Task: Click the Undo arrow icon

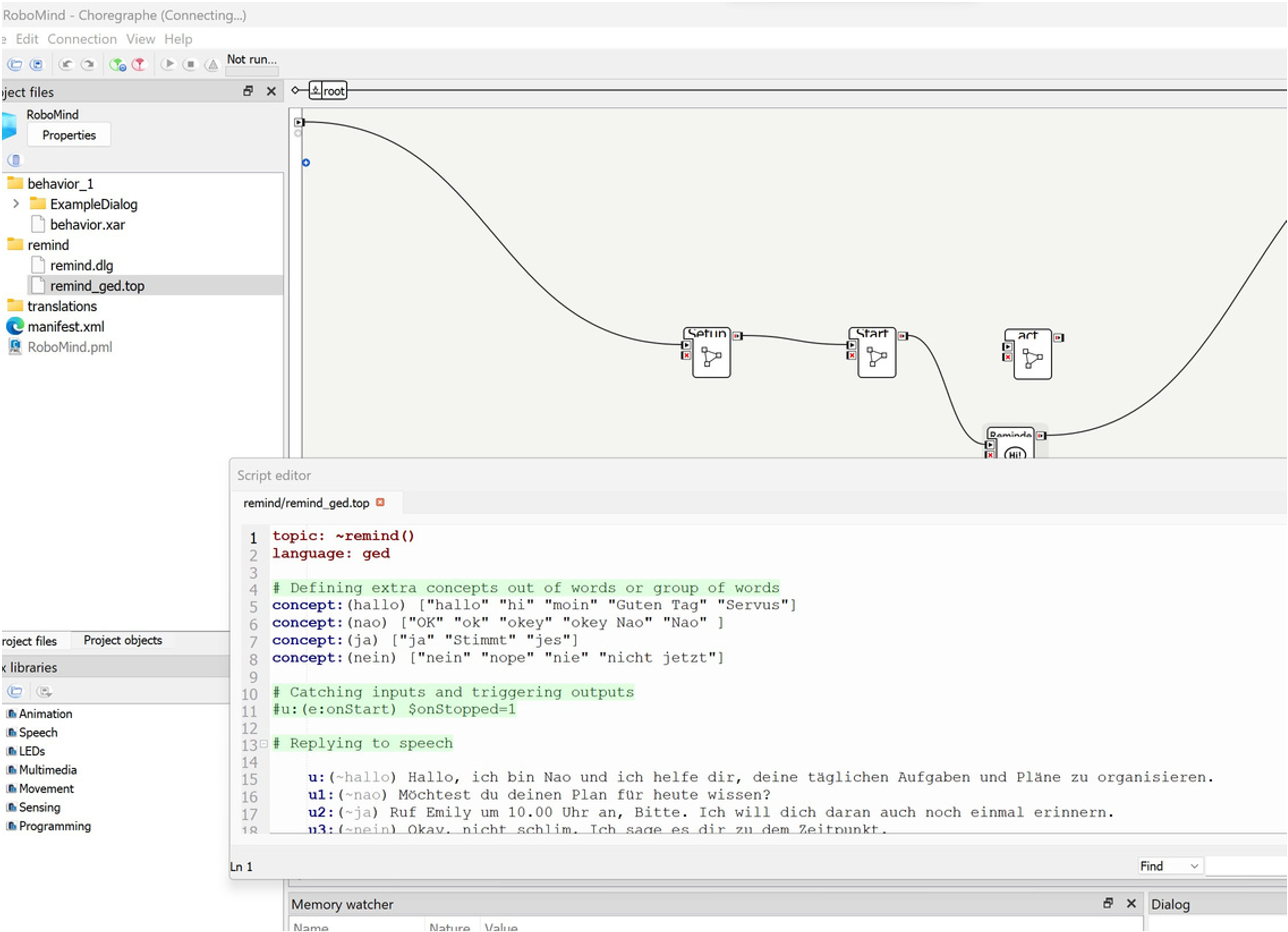Action: pyautogui.click(x=67, y=65)
